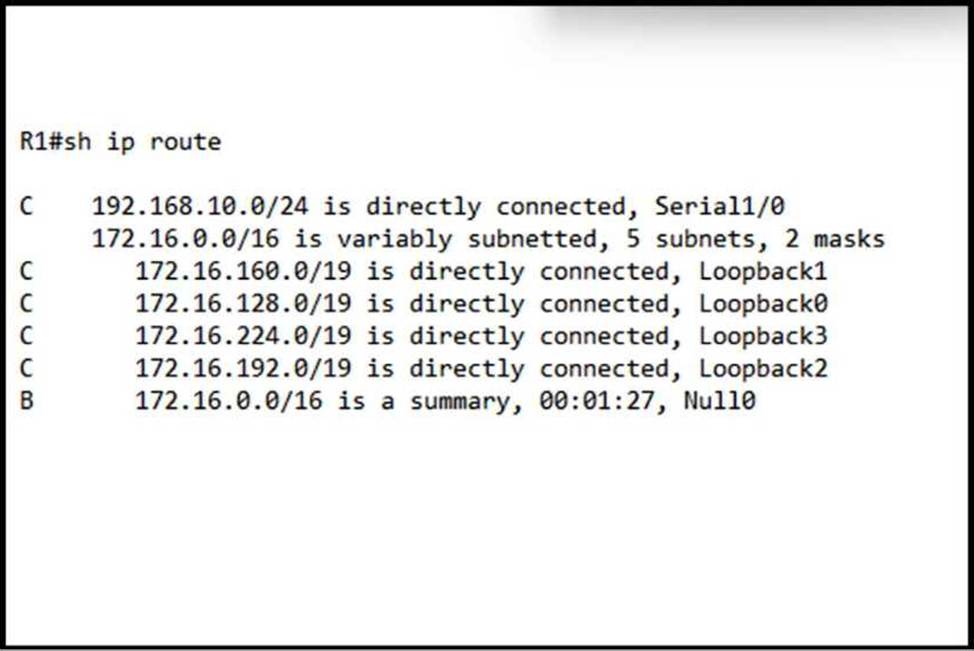Select the 172.16.160.0/19 route entry
Image resolution: width=974 pixels, height=651 pixels.
coord(243,272)
